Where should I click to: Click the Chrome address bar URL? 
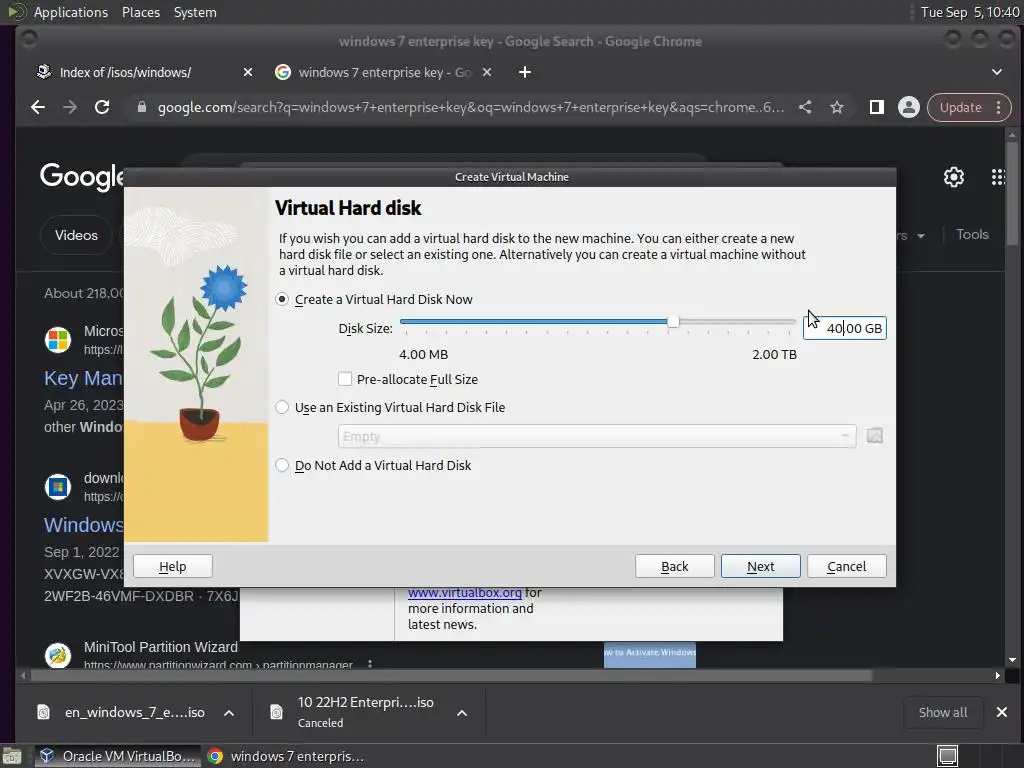pos(471,107)
